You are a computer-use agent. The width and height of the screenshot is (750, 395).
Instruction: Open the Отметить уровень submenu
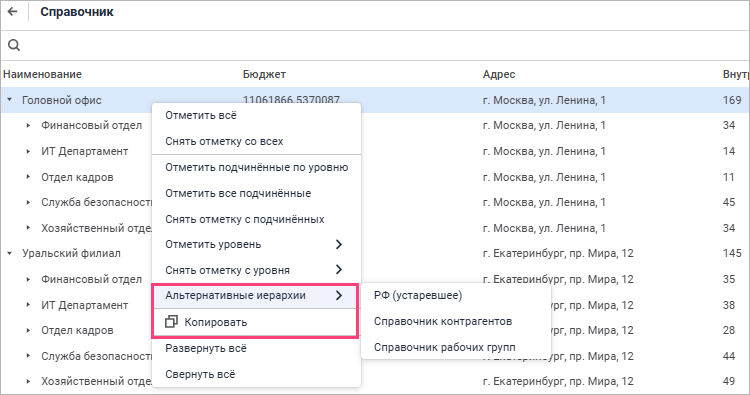256,244
